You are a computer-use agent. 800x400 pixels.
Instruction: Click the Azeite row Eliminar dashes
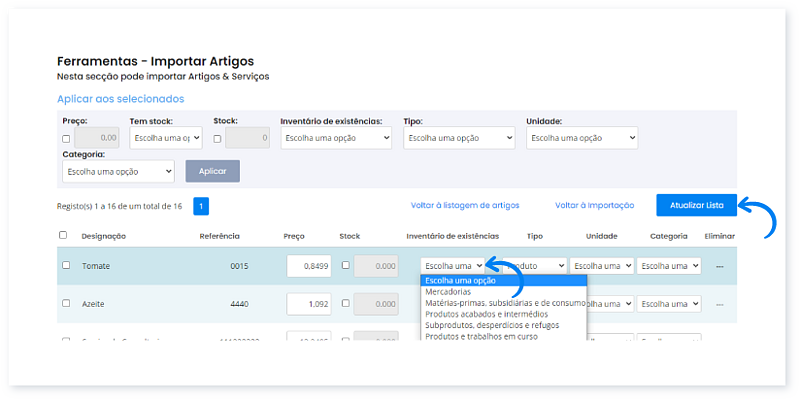point(719,304)
